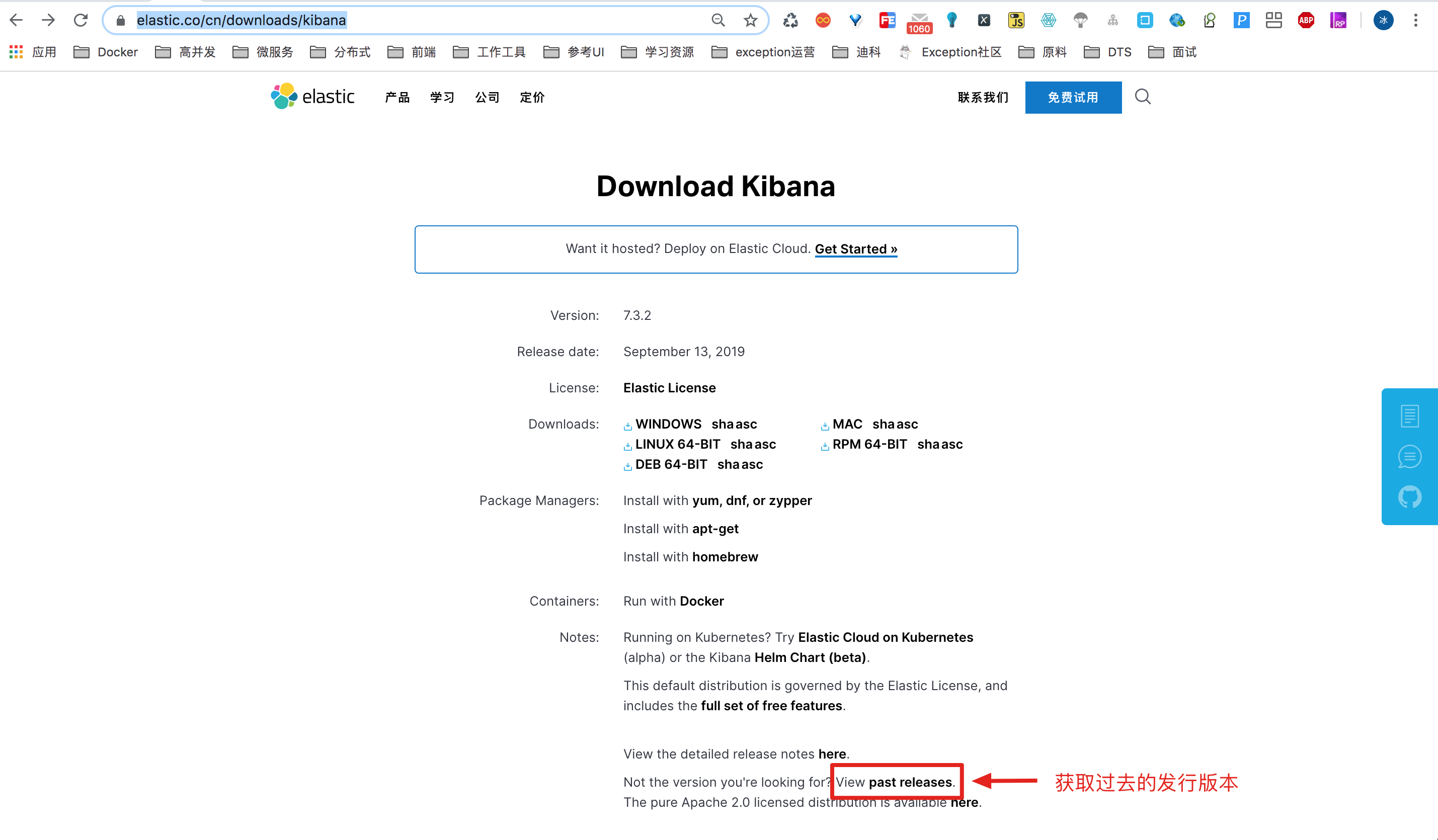1438x840 pixels.
Task: Open the gray sitemap hierarchy extension
Action: point(1113,21)
